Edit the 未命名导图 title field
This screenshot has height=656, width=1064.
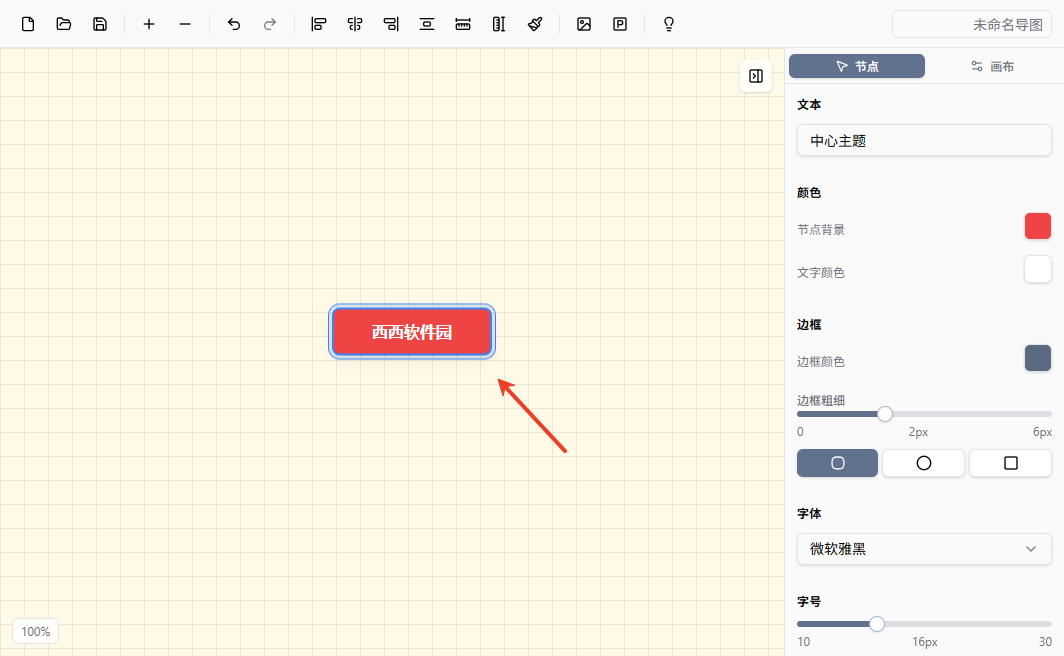click(972, 24)
